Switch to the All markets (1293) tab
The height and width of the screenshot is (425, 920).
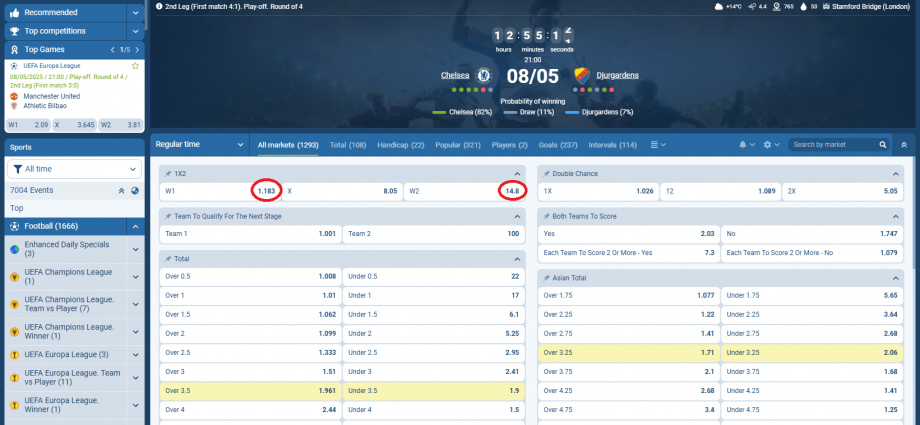(288, 144)
